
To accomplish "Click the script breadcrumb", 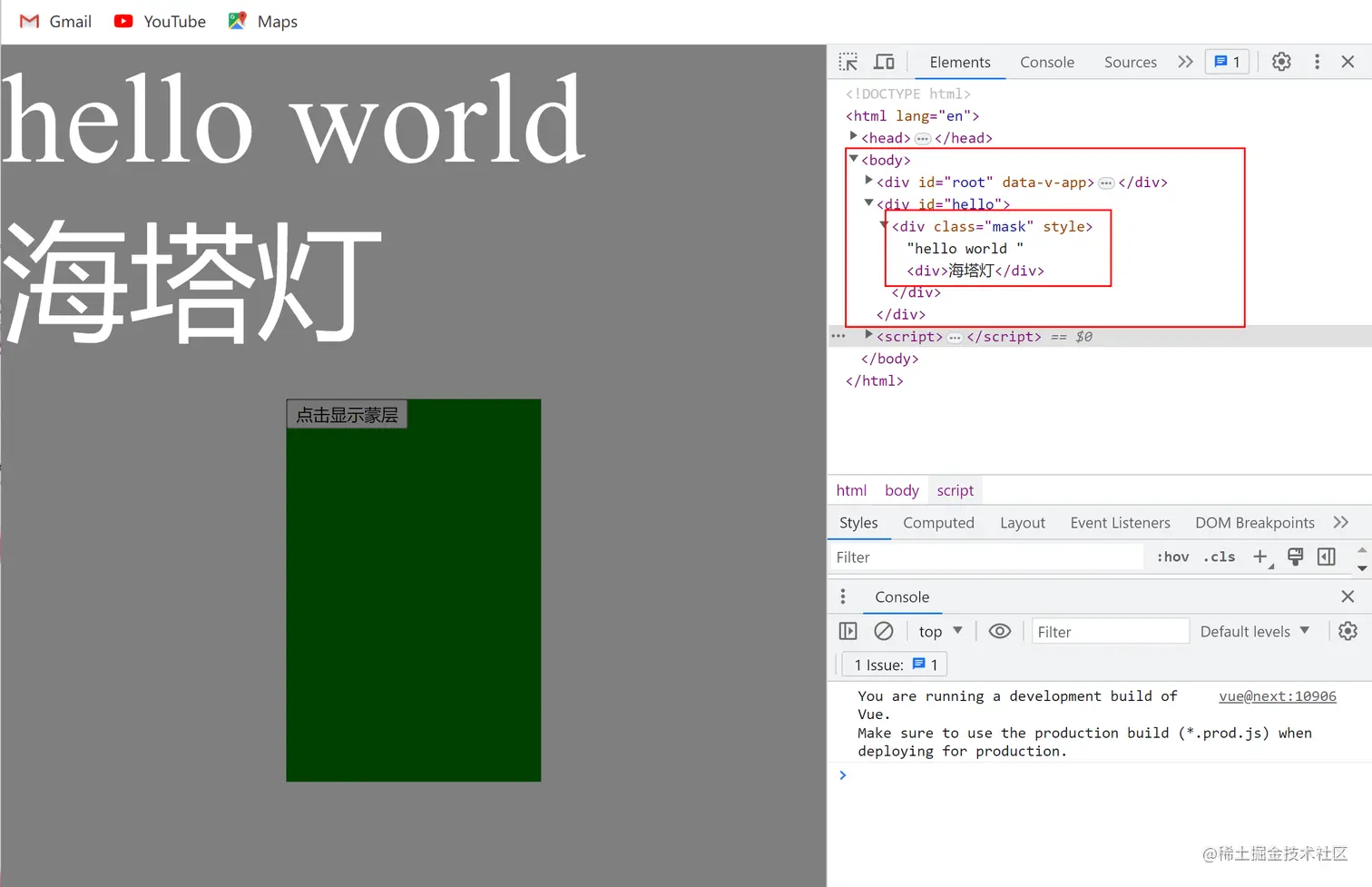I will (x=955, y=490).
